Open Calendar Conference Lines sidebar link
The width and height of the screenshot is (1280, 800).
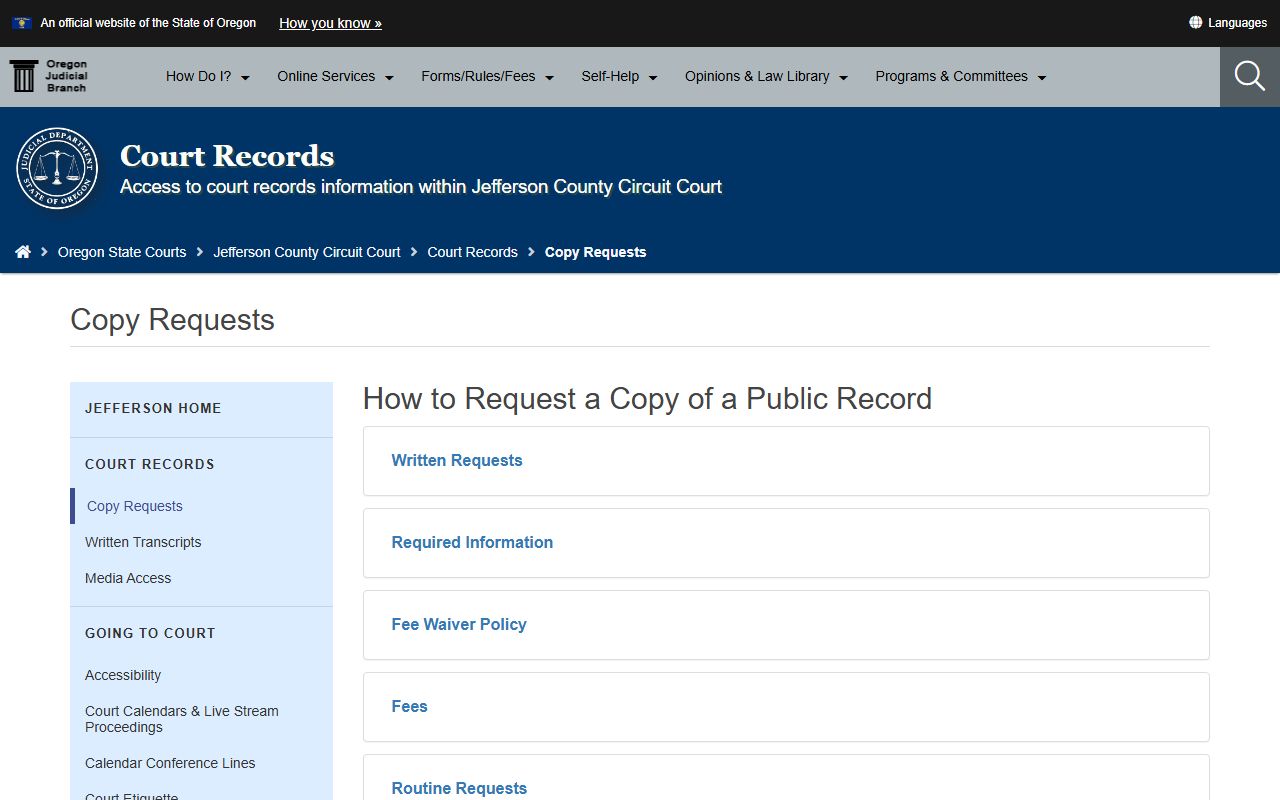point(170,763)
